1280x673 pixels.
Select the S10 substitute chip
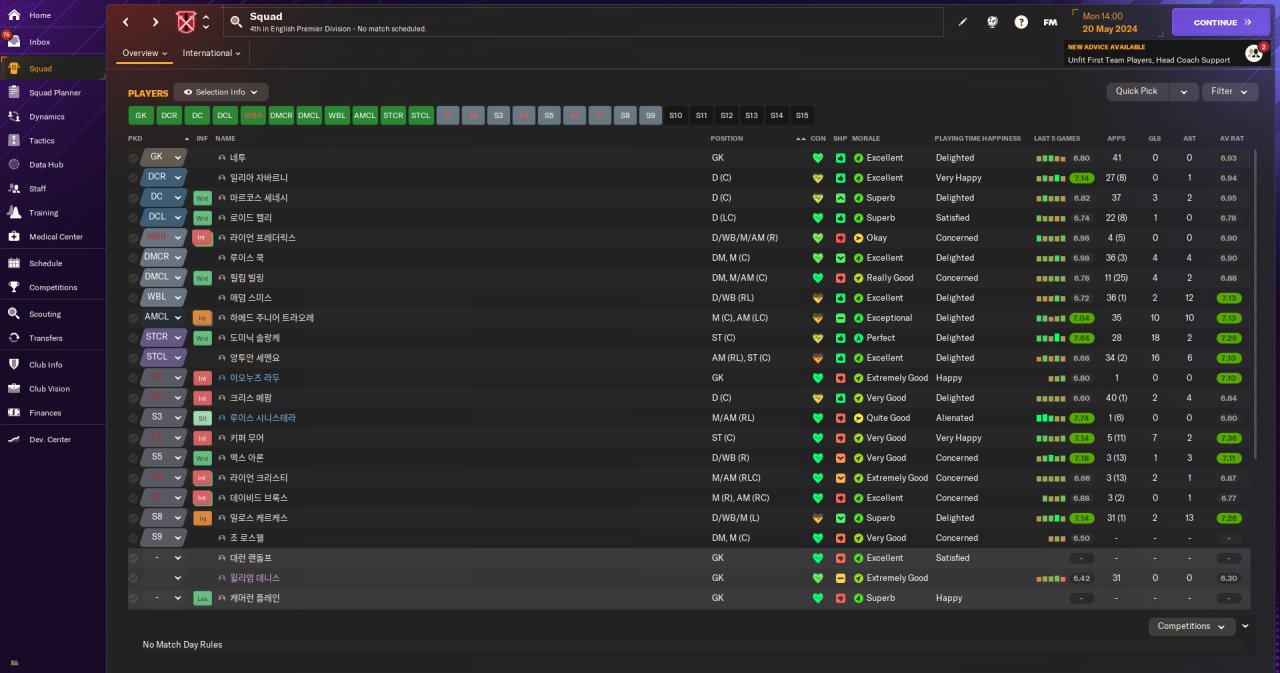676,115
